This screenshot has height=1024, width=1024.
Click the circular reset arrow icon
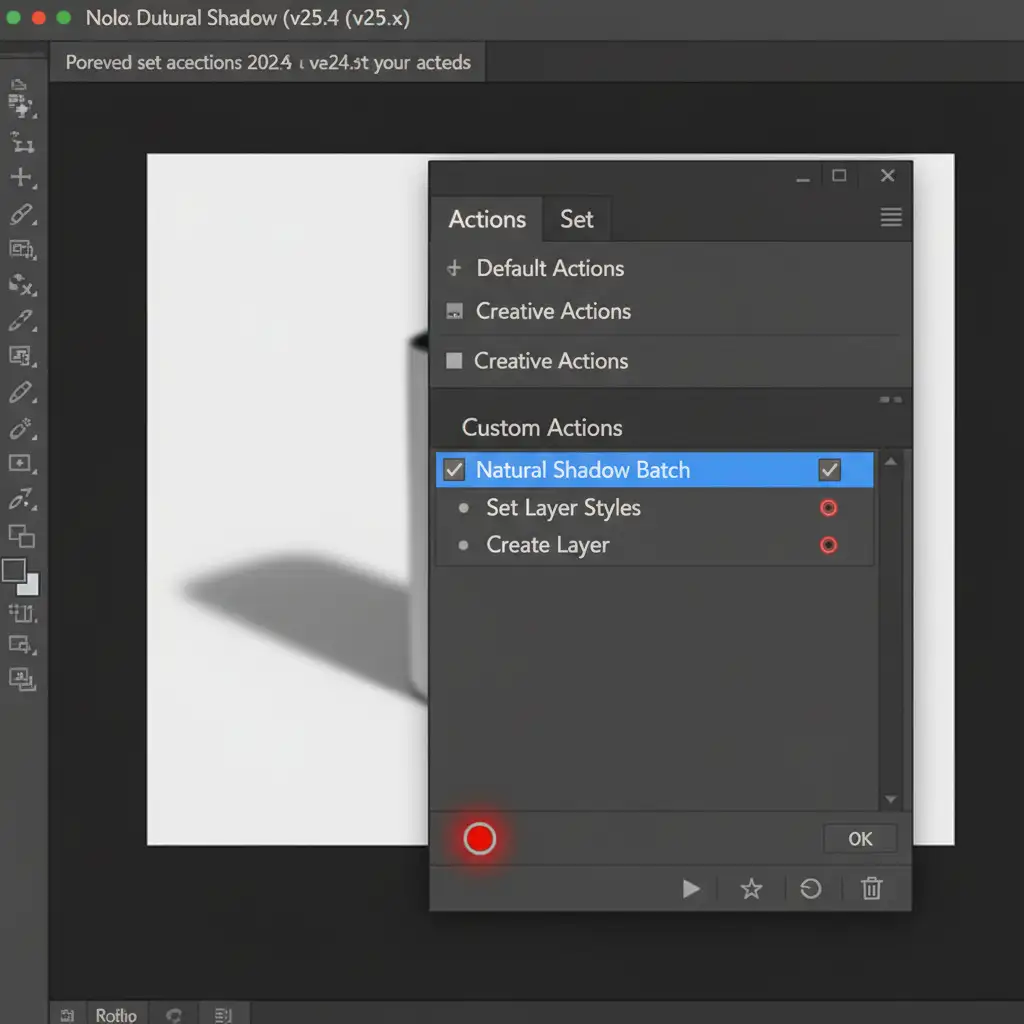coord(810,889)
